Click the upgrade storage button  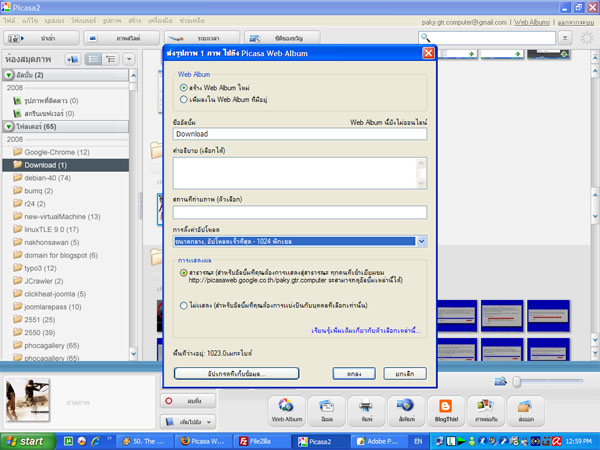(236, 373)
